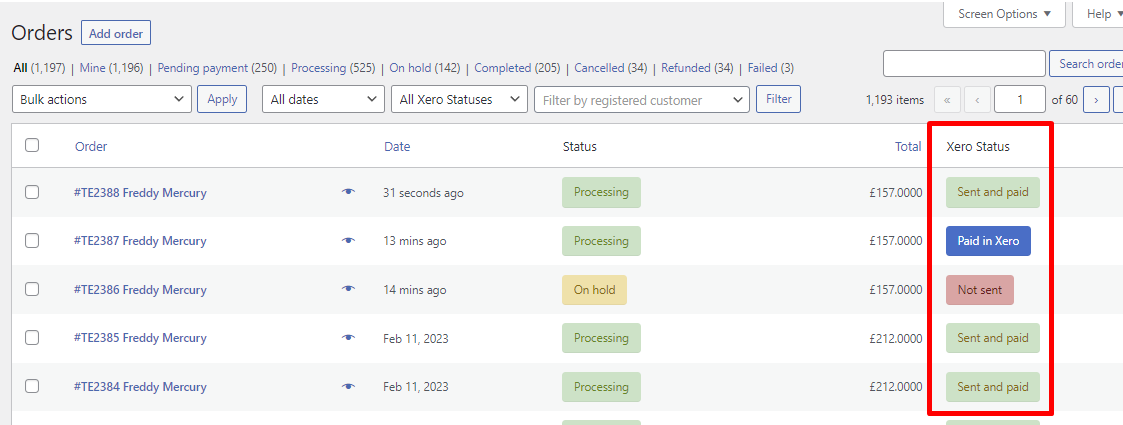The image size is (1123, 425).
Task: Go to next page of orders
Action: (1096, 100)
